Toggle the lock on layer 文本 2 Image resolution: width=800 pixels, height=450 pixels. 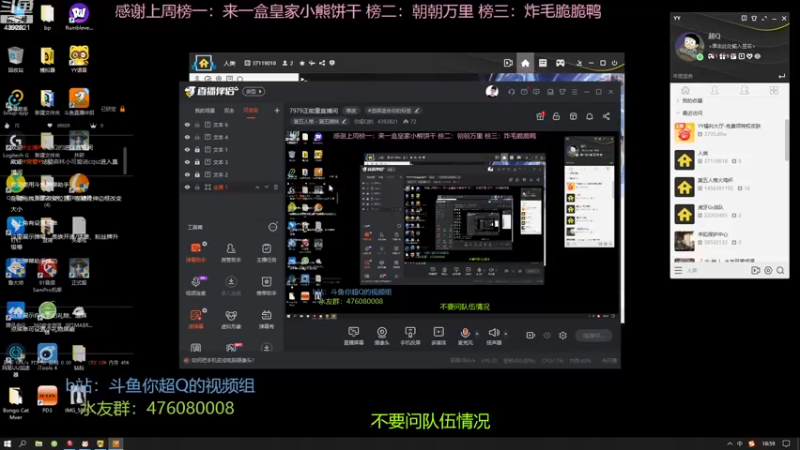point(197,174)
